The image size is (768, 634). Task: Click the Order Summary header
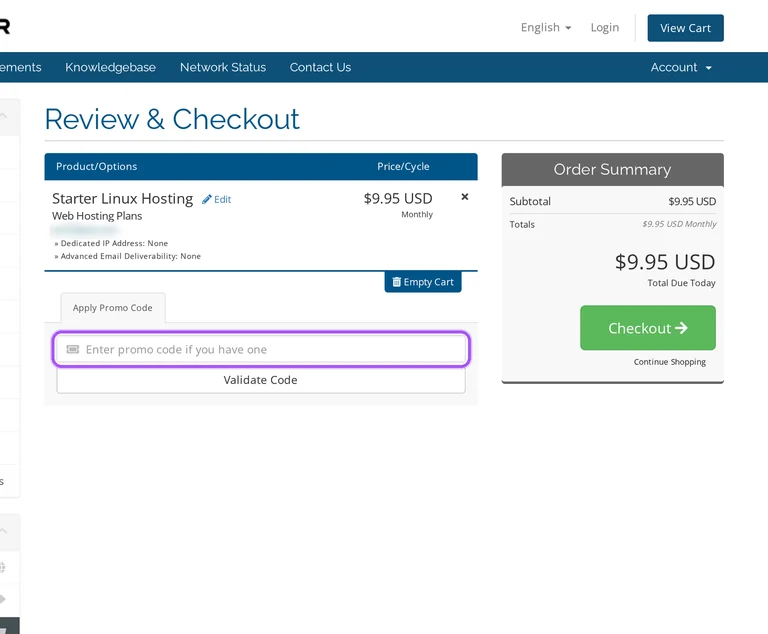(x=612, y=170)
